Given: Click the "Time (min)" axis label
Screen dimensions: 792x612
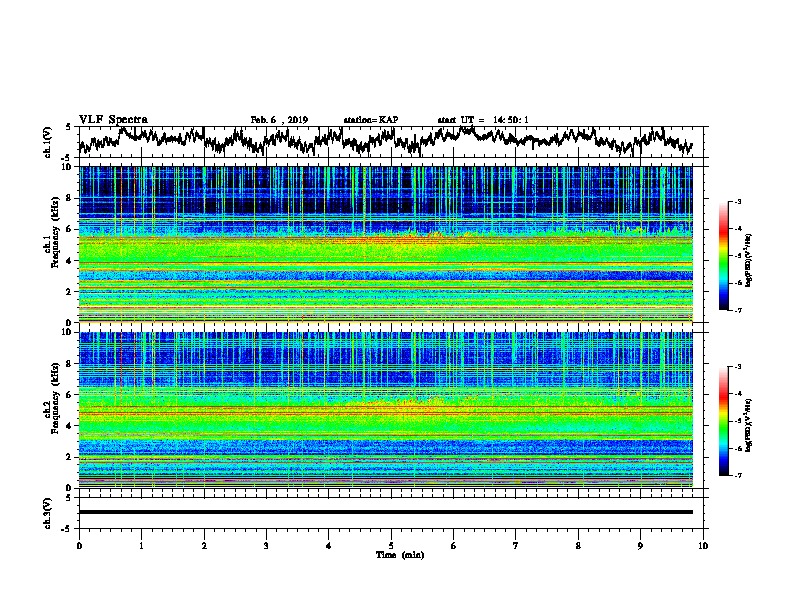Looking at the screenshot, I should [x=400, y=554].
